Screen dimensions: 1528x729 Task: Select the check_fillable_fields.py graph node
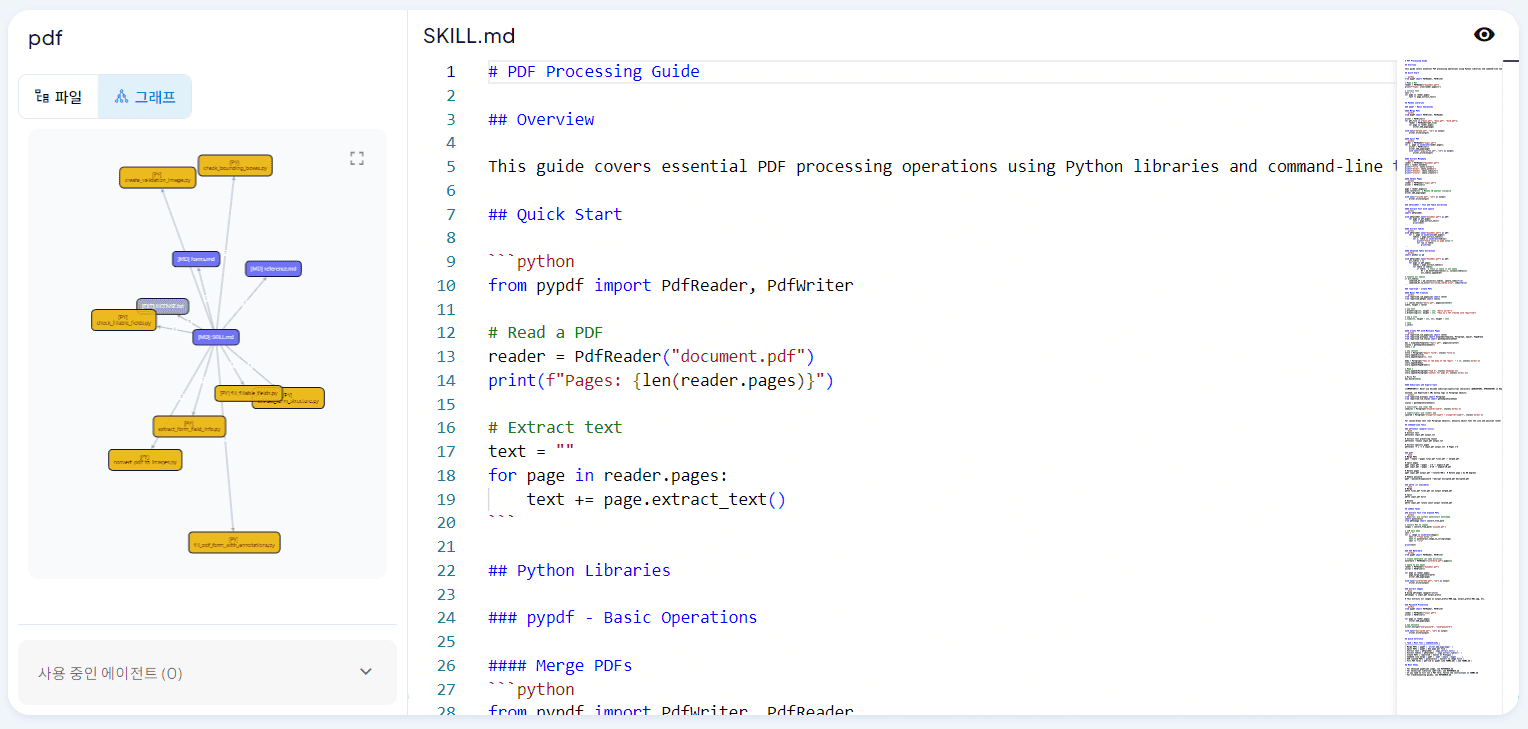[122, 320]
